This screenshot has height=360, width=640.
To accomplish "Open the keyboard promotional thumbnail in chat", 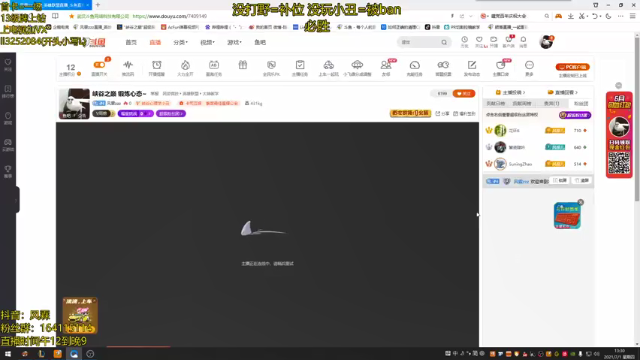I will (x=567, y=216).
